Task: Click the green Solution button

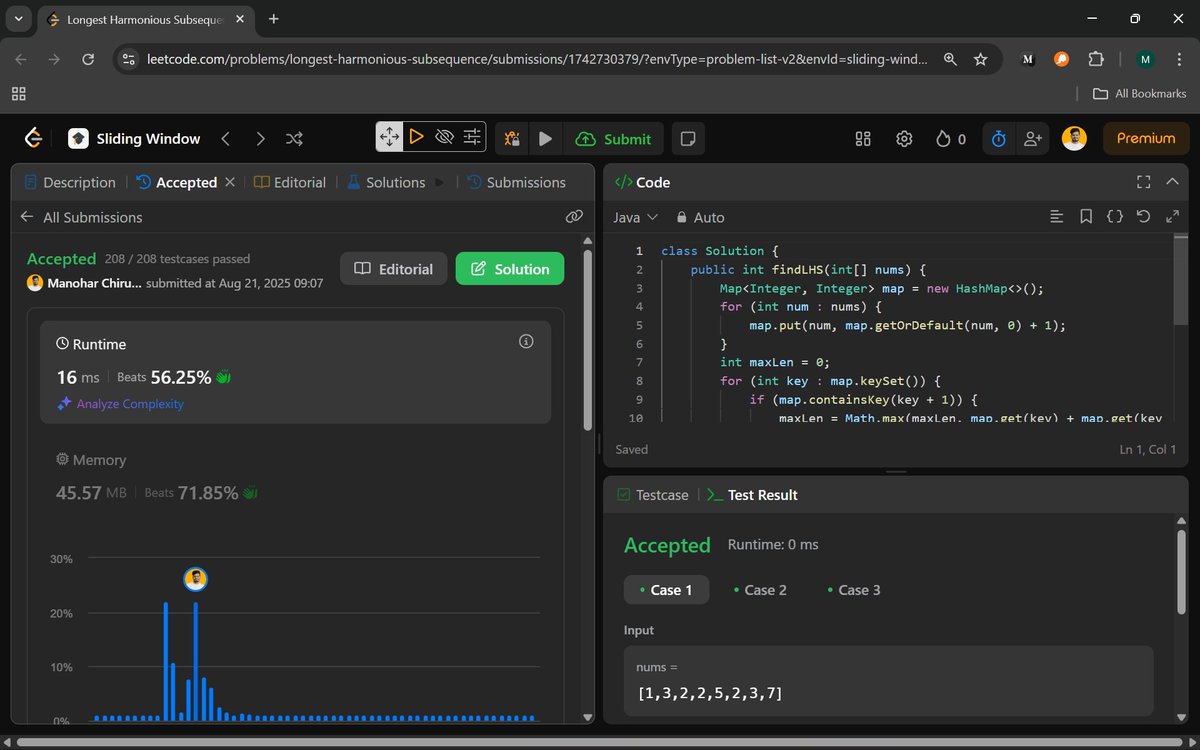Action: [510, 269]
